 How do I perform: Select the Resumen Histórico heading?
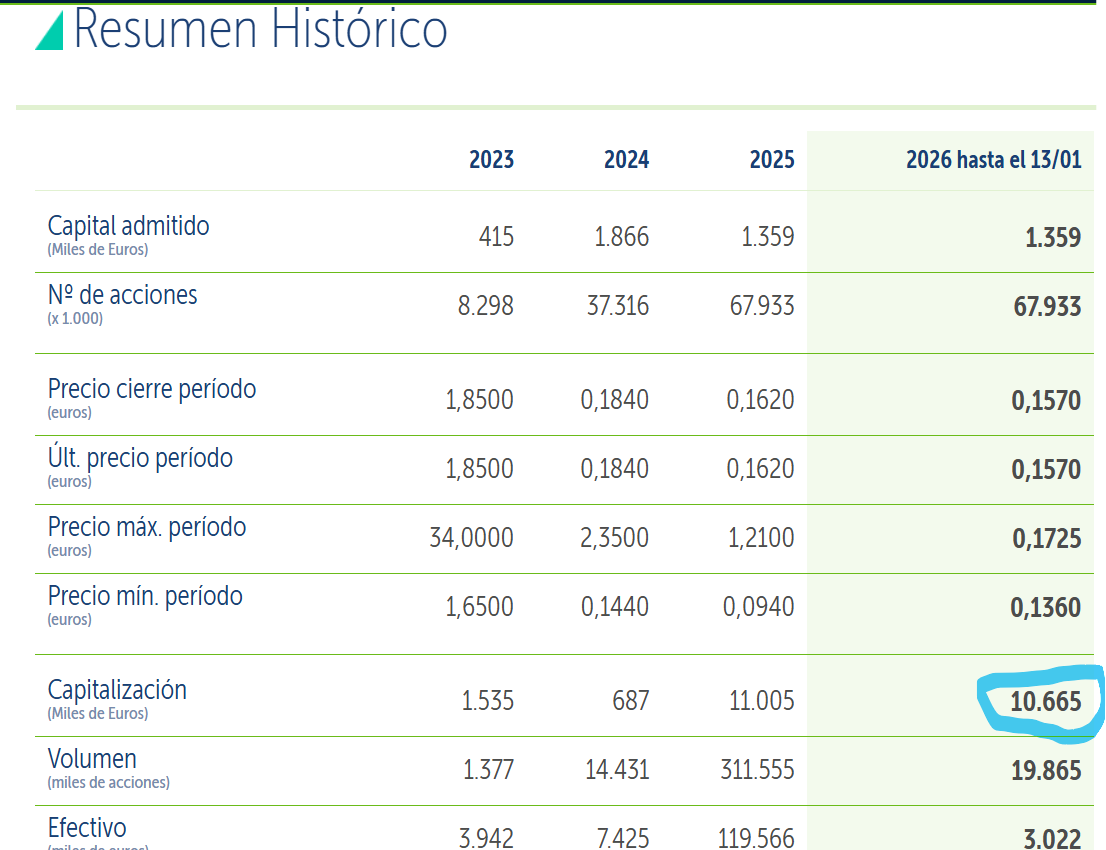click(260, 30)
